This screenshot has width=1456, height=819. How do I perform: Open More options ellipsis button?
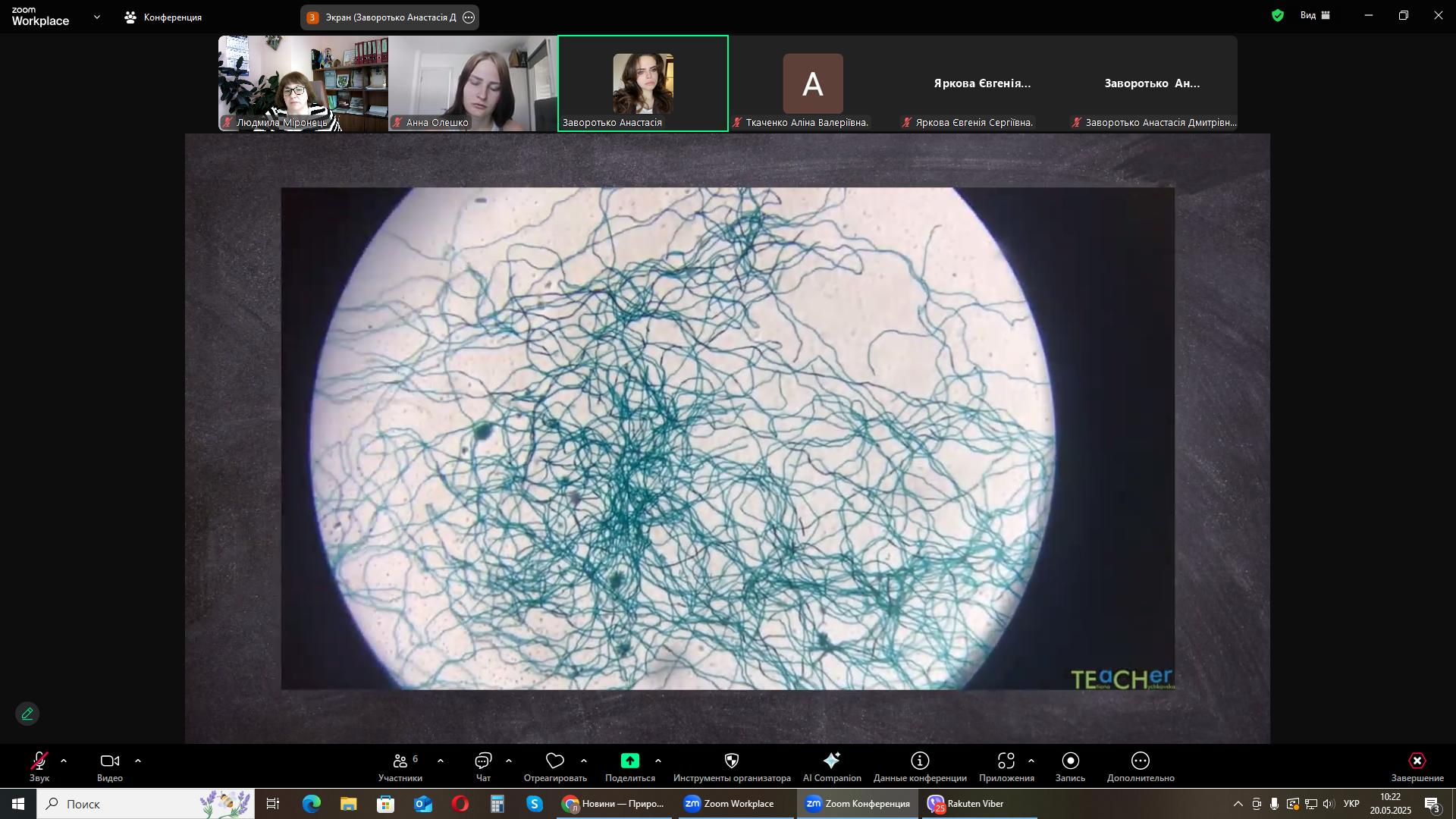coord(1140,761)
